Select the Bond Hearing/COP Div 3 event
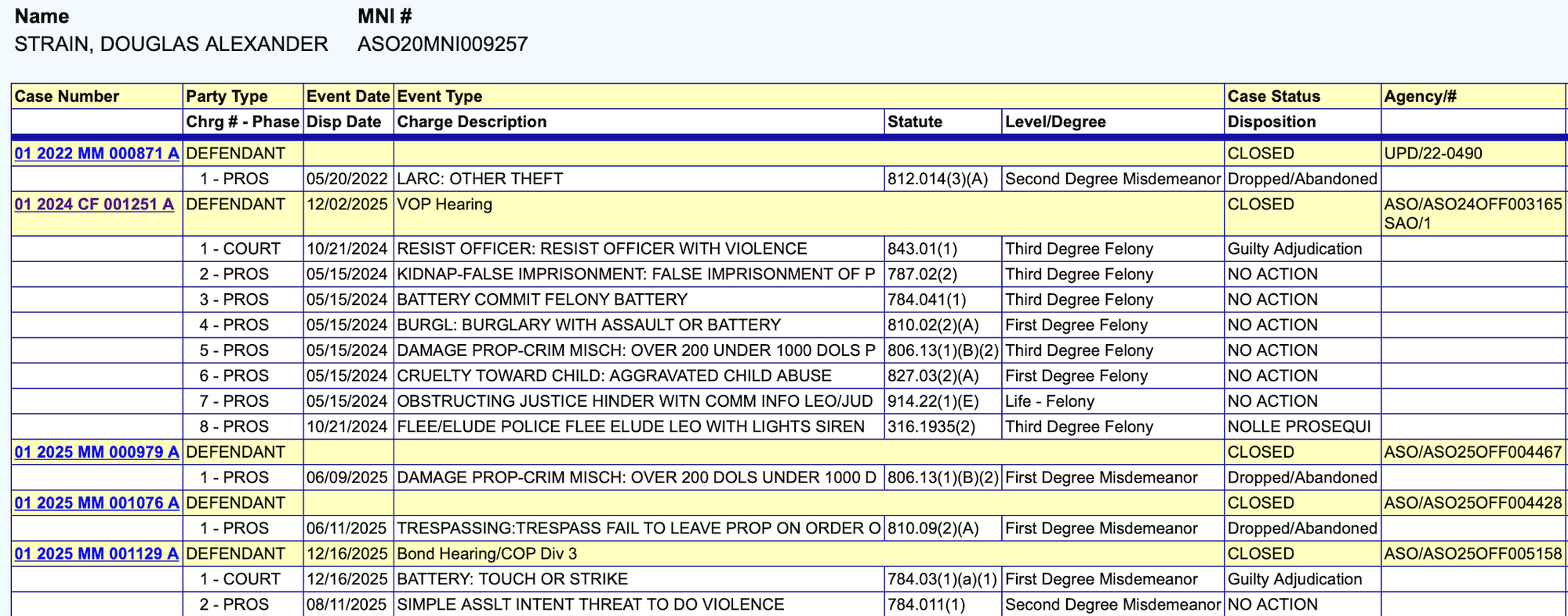1568x616 pixels. coord(486,554)
